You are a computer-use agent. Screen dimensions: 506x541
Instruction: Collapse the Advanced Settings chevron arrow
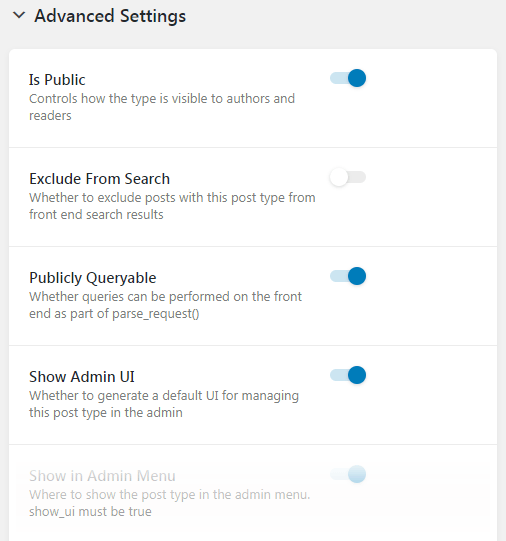(x=19, y=15)
